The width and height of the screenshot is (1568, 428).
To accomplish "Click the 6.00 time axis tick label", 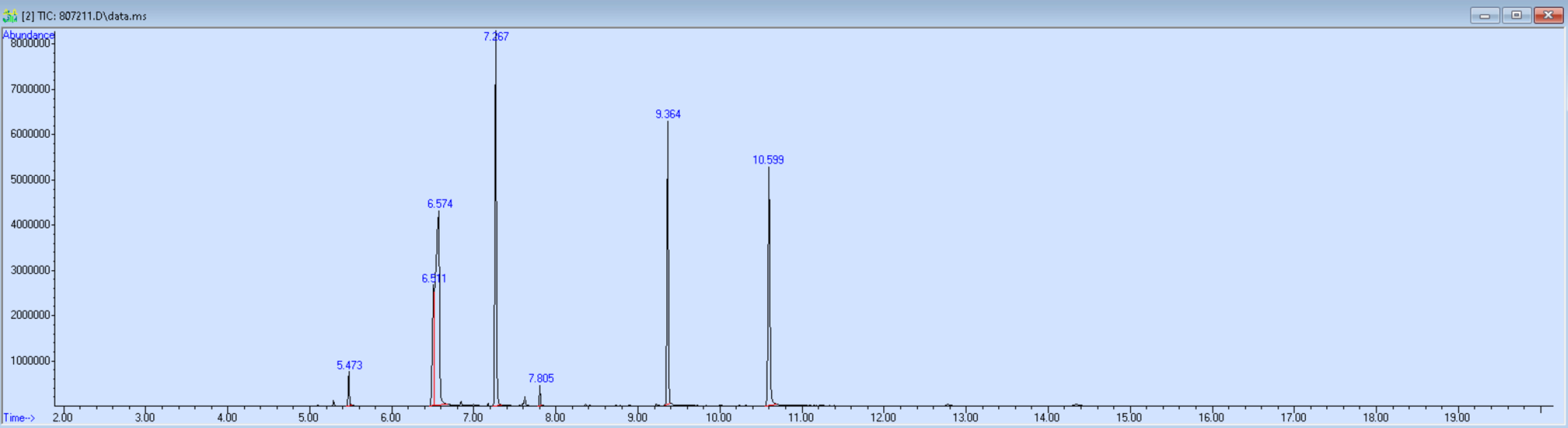I will 391,418.
